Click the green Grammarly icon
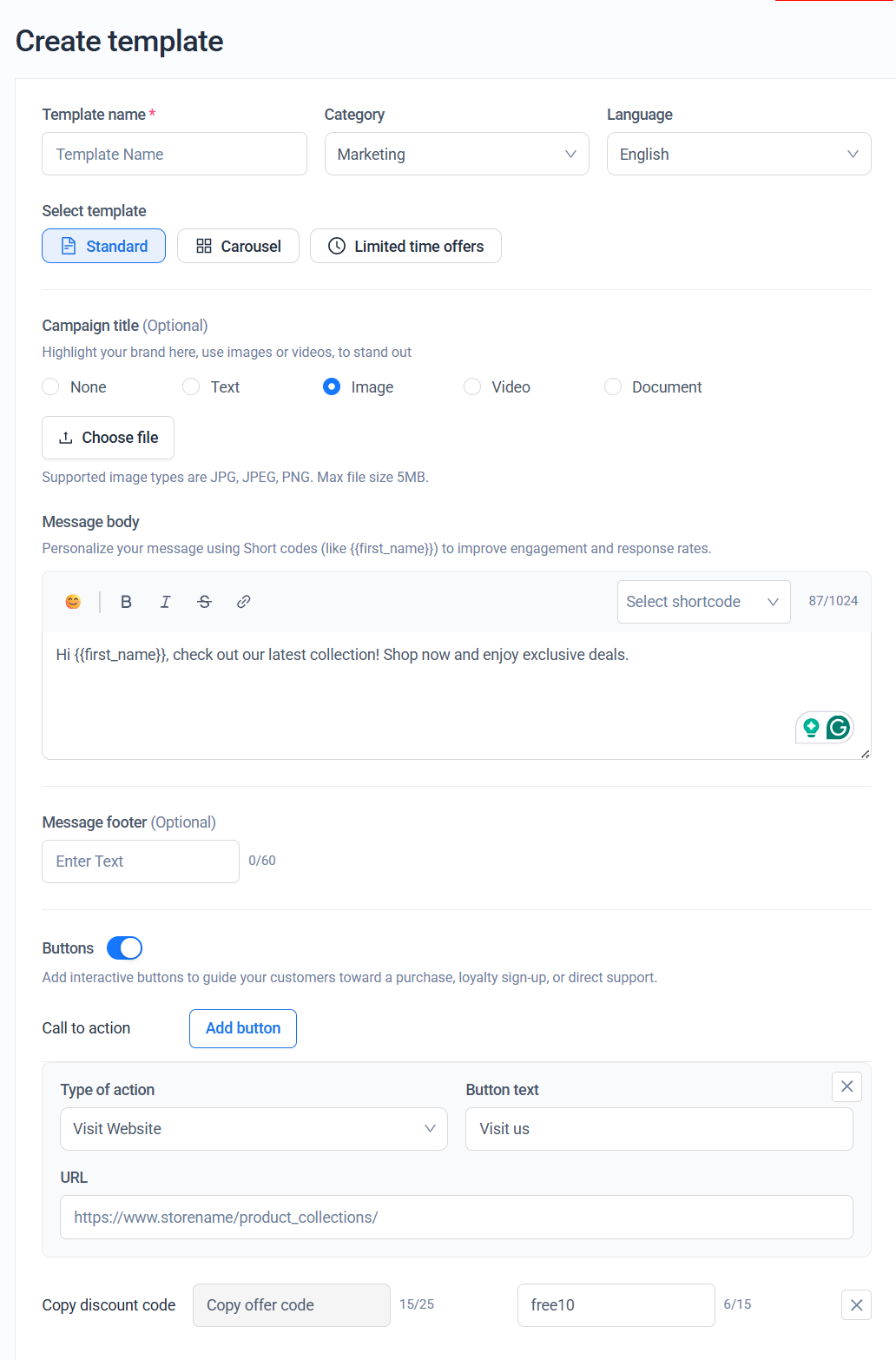Viewport: 896px width, 1360px height. pyautogui.click(x=838, y=727)
